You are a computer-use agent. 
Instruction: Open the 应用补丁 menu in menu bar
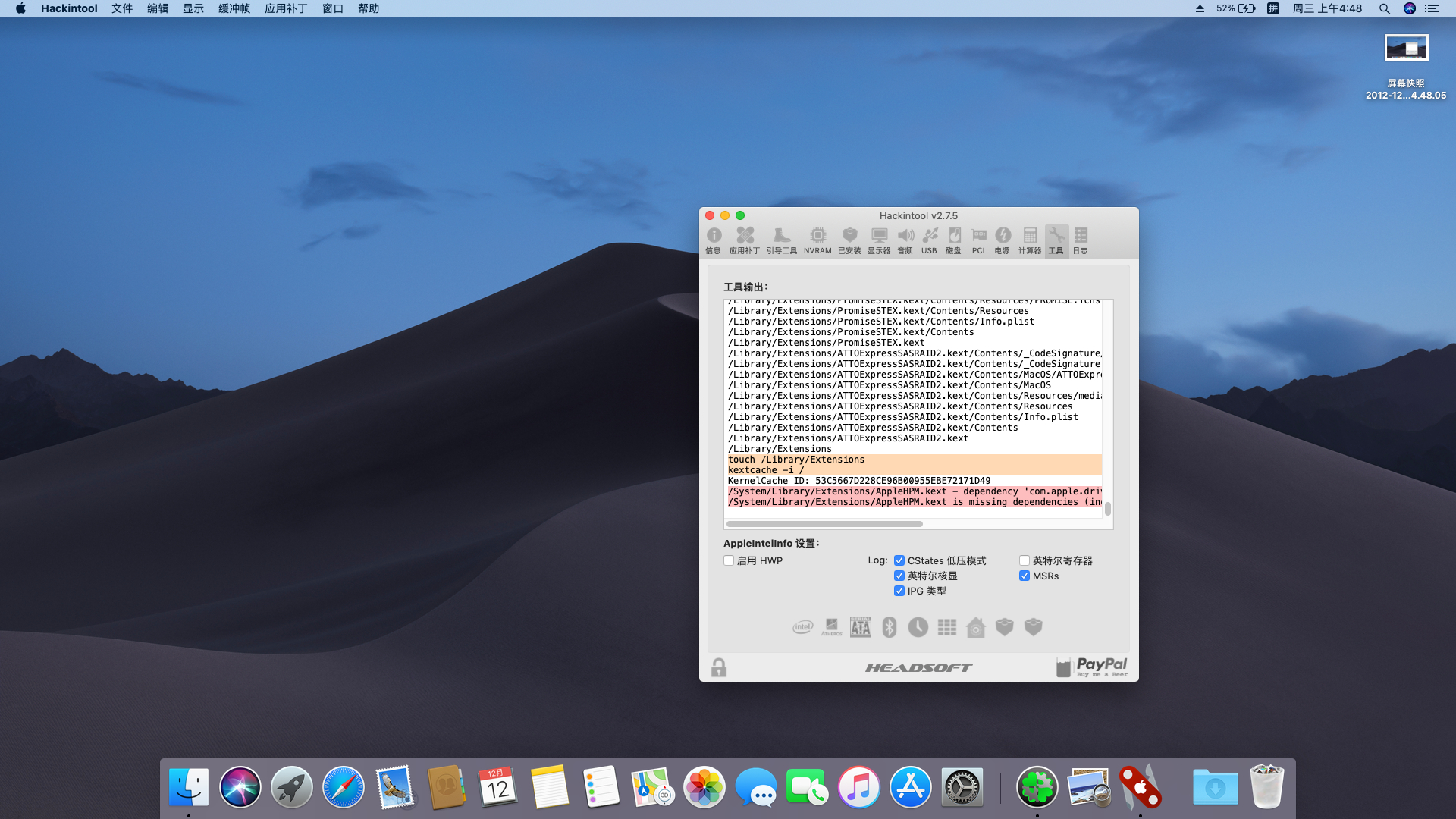tap(286, 8)
